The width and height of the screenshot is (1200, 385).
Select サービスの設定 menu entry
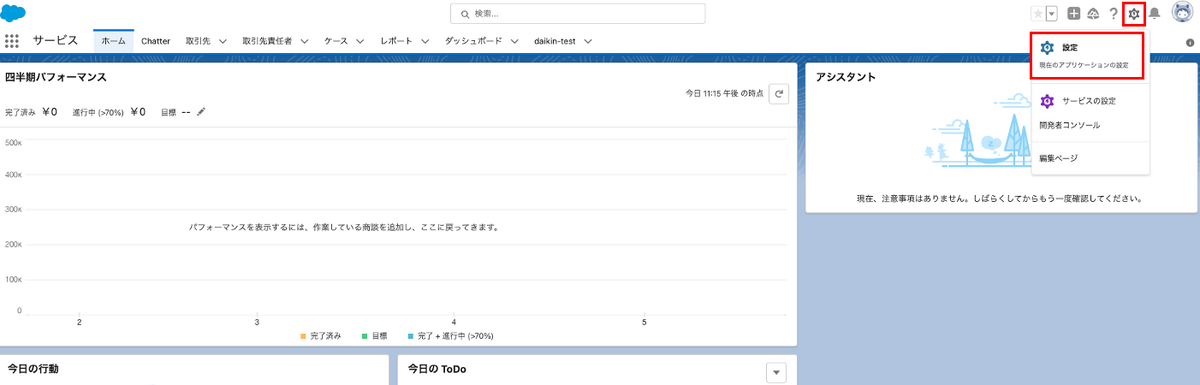[1090, 101]
